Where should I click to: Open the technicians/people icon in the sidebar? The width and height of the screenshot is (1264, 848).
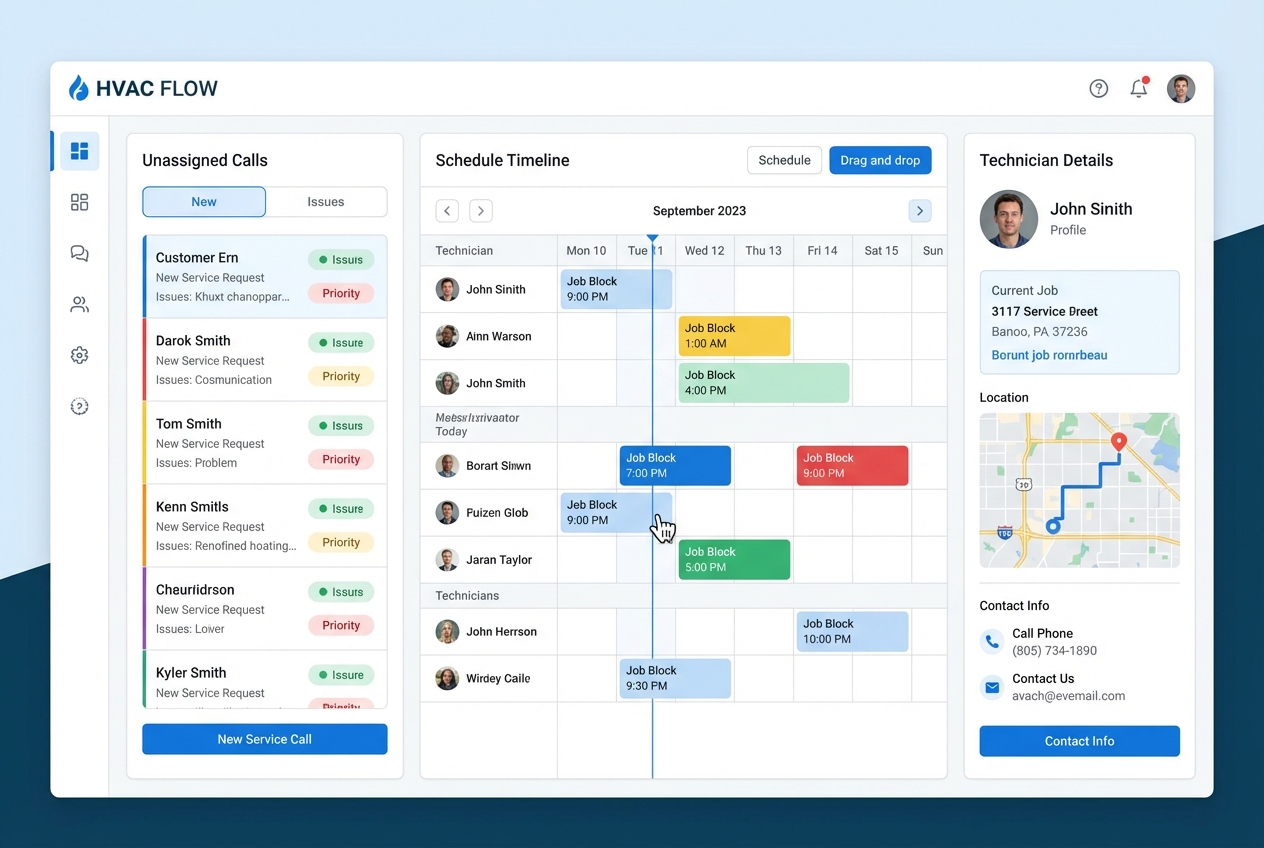pos(79,304)
